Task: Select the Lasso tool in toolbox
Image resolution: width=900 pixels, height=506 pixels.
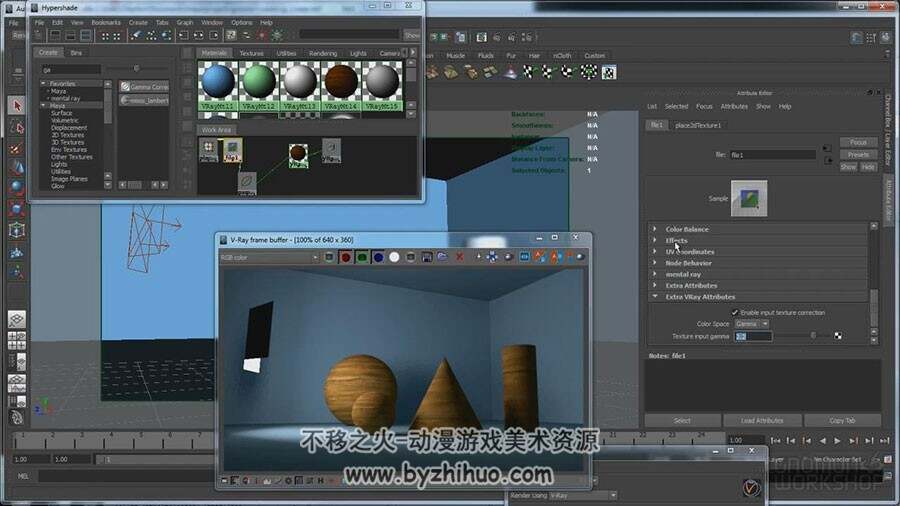Action: pyautogui.click(x=17, y=127)
